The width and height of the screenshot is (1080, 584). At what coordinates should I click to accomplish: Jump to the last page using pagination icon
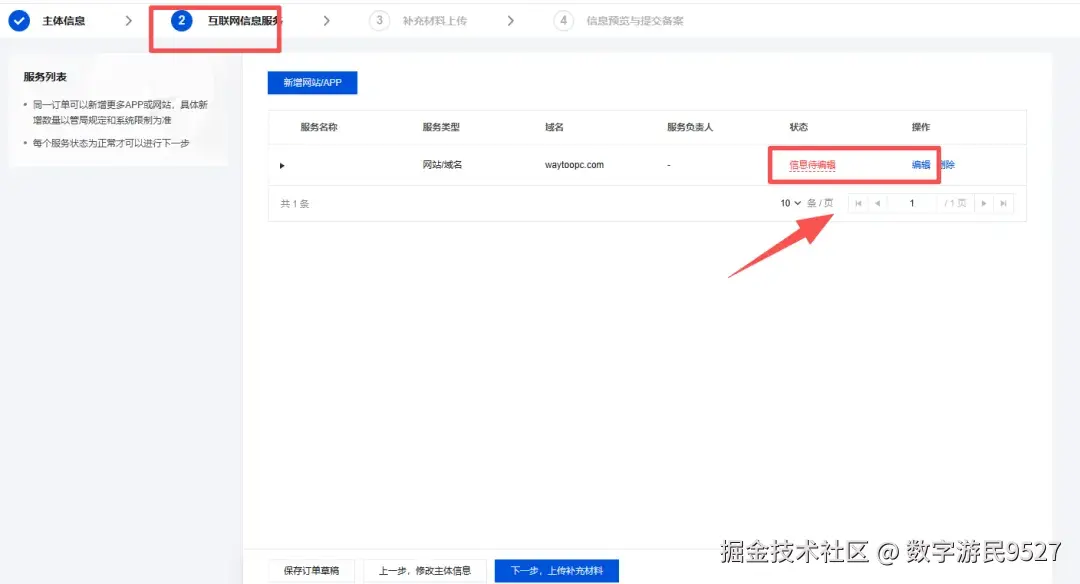pyautogui.click(x=1004, y=203)
